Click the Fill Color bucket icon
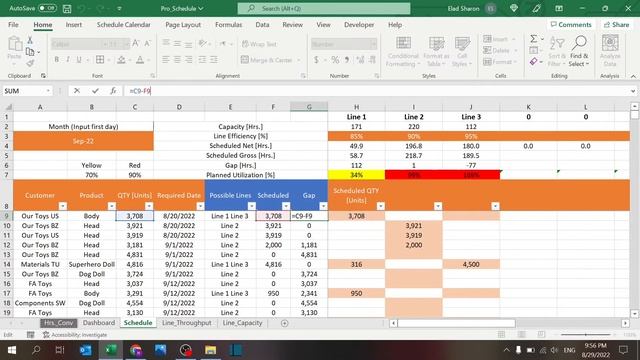The height and width of the screenshot is (360, 640). (x=121, y=60)
